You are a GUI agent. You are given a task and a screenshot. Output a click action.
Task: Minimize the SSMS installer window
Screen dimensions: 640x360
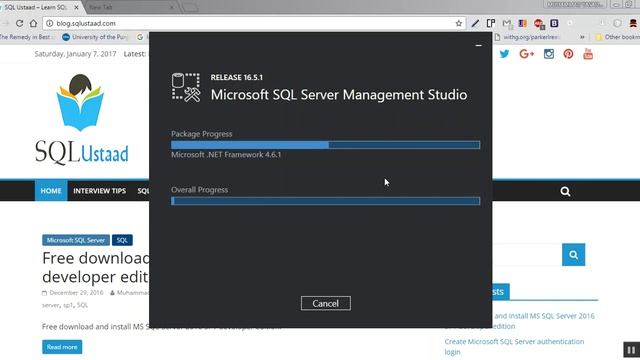478,45
